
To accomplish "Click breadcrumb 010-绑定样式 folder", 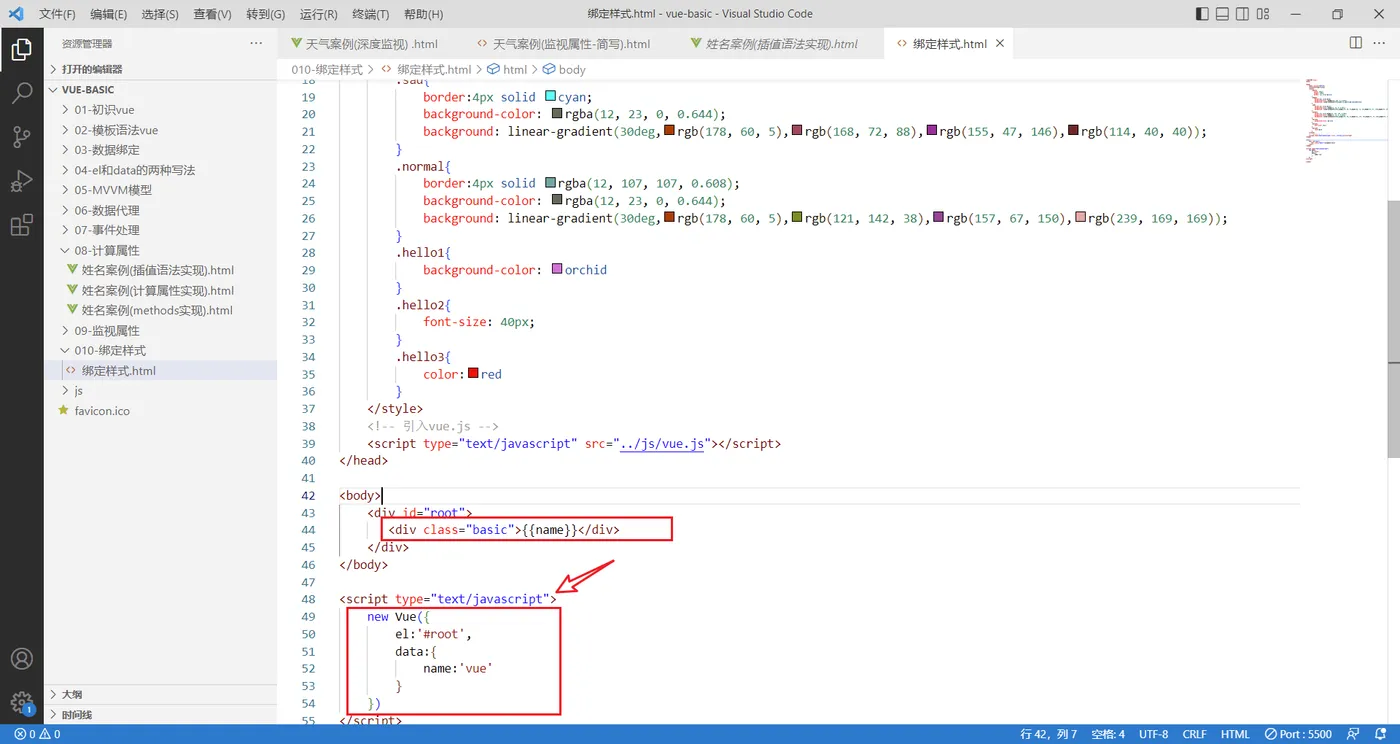I will click(x=327, y=70).
